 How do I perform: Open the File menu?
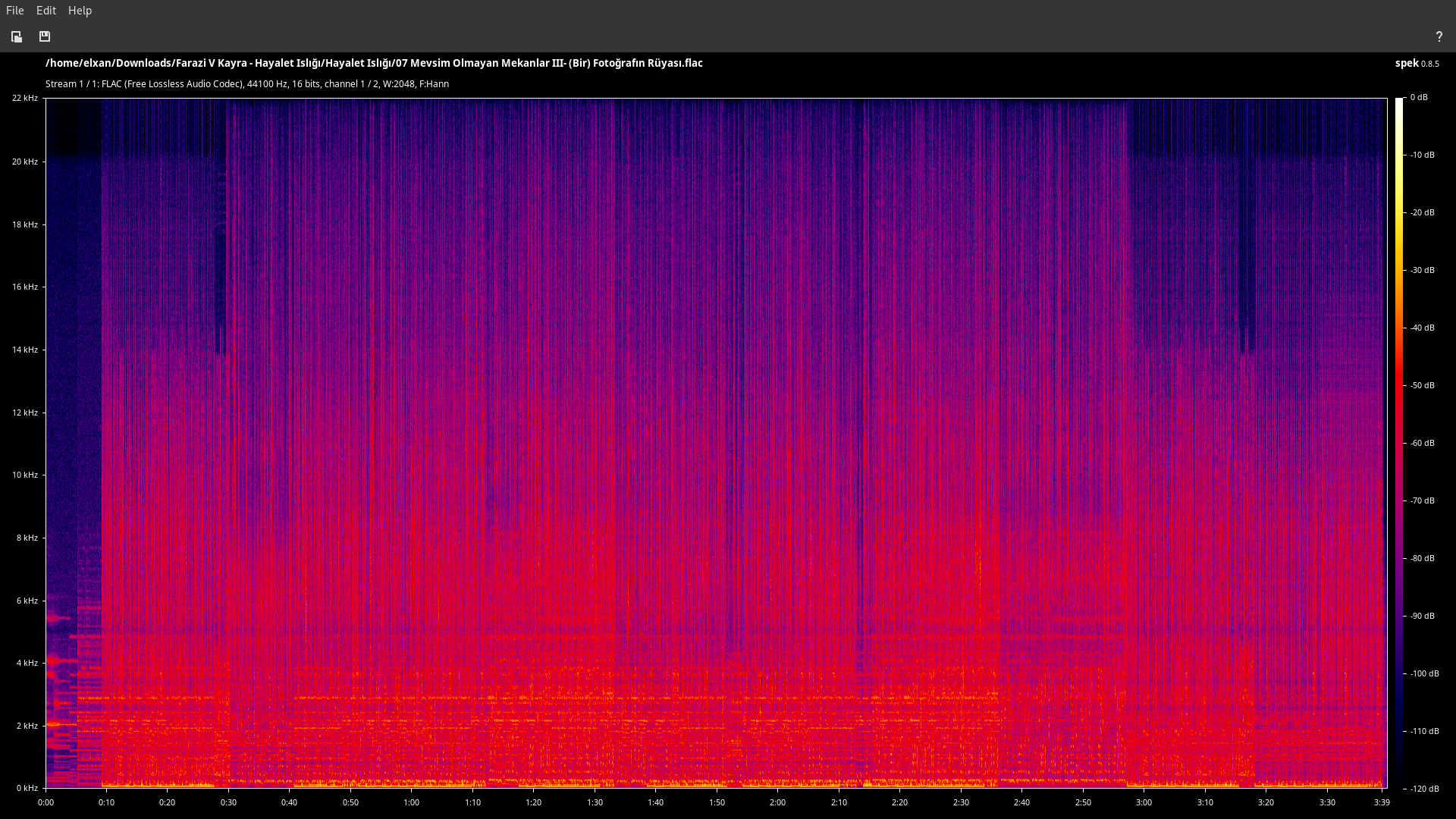coord(15,11)
